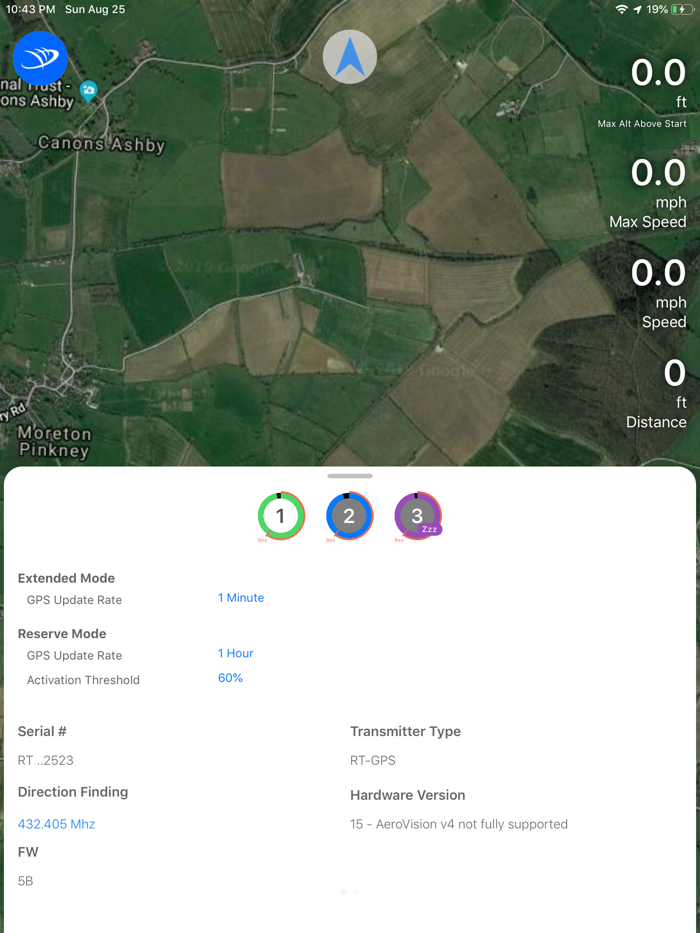Tap the 'Hardware Version' heading
Image resolution: width=700 pixels, height=933 pixels.
[408, 795]
